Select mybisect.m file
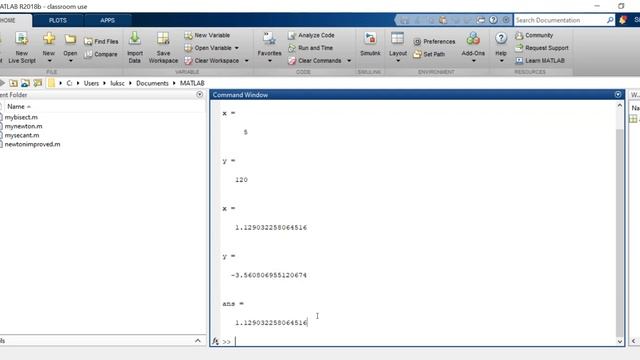 [21, 117]
